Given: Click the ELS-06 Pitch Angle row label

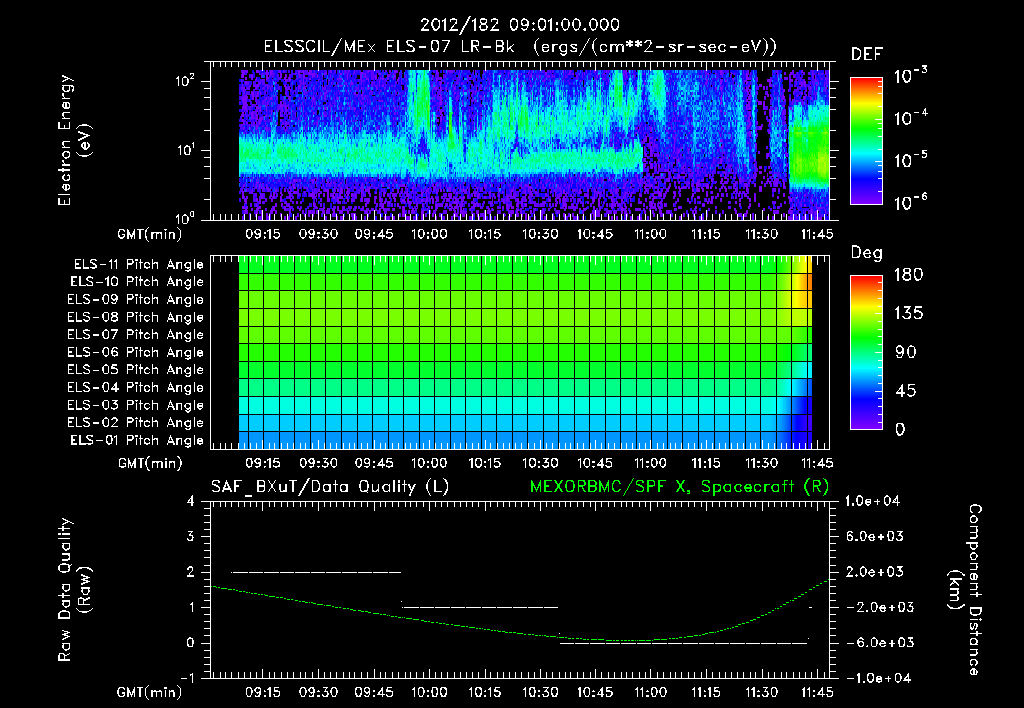Looking at the screenshot, I should click(136, 353).
